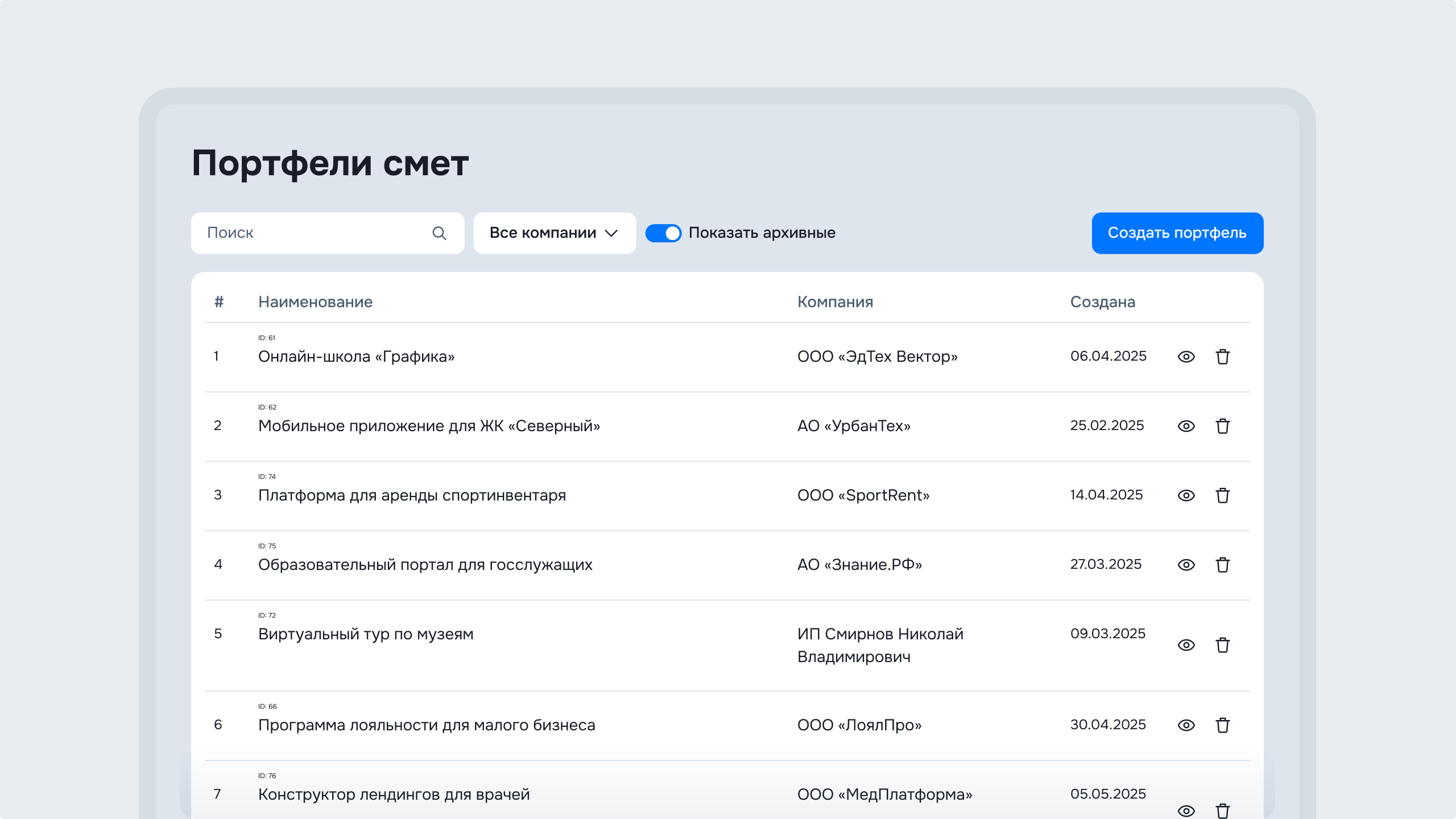Click date 27.03.2025
1456x819 pixels.
coord(1106,564)
